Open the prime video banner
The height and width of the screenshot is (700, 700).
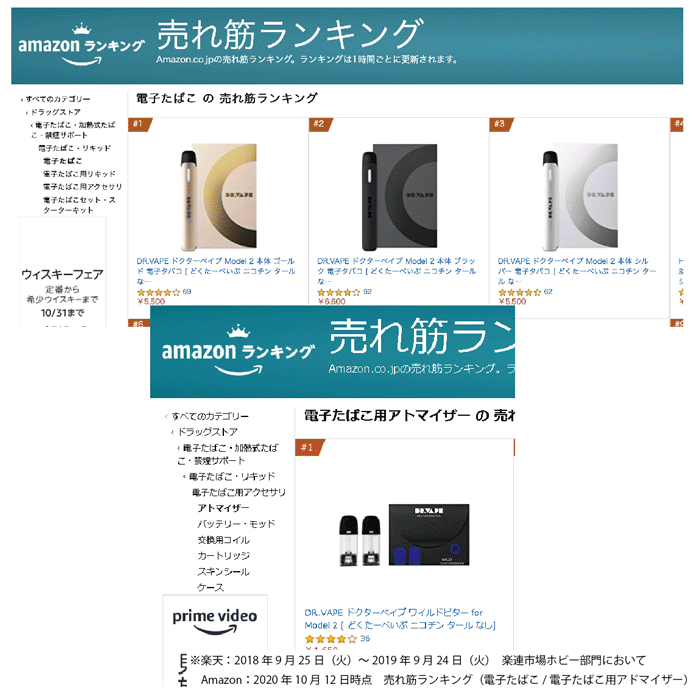pos(215,622)
